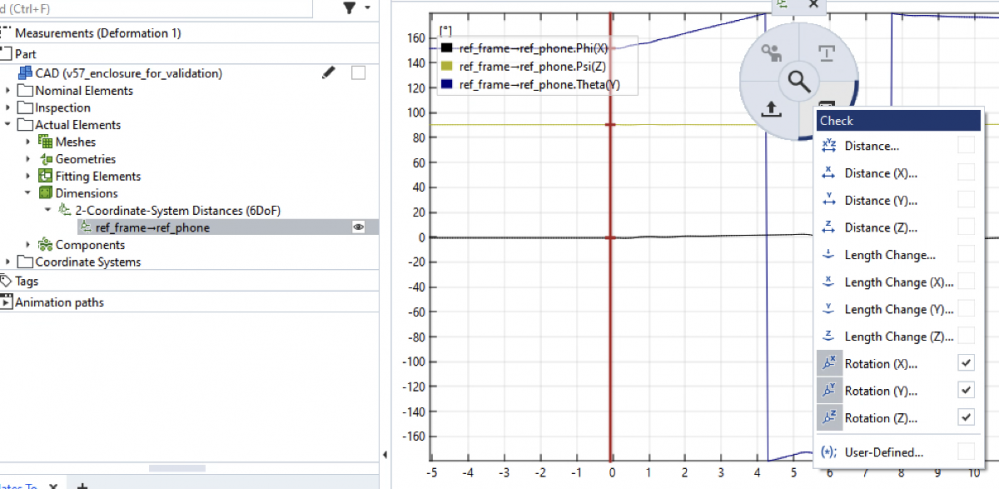Click the export upload icon in radial menu
Screen dimensions: 999x489
tap(770, 109)
